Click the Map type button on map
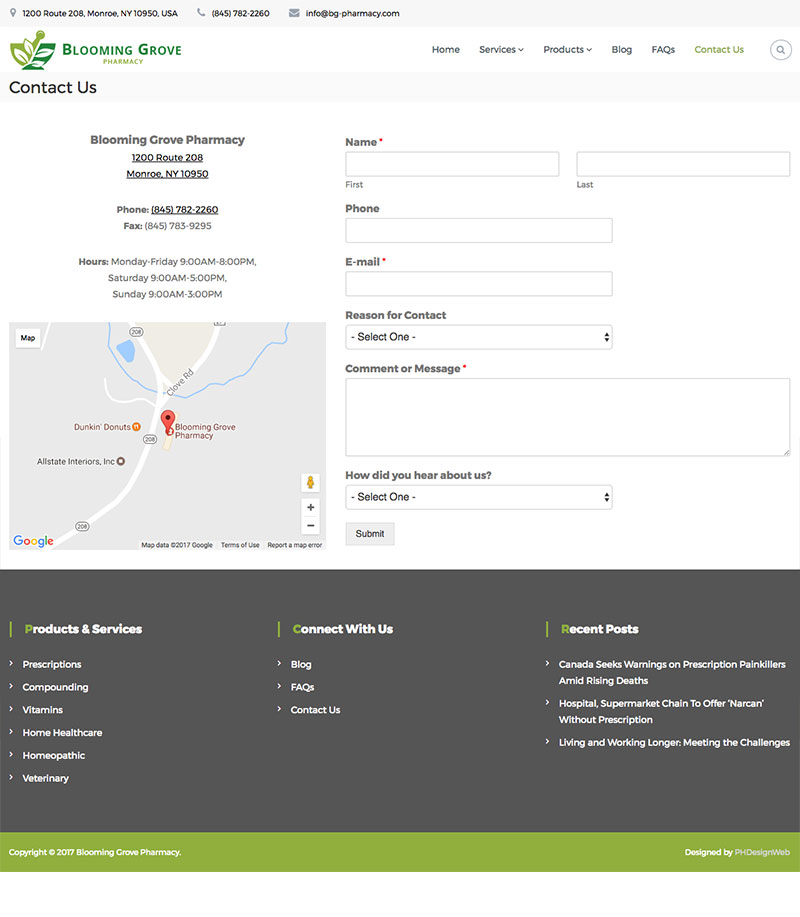This screenshot has width=800, height=917. coord(28,338)
